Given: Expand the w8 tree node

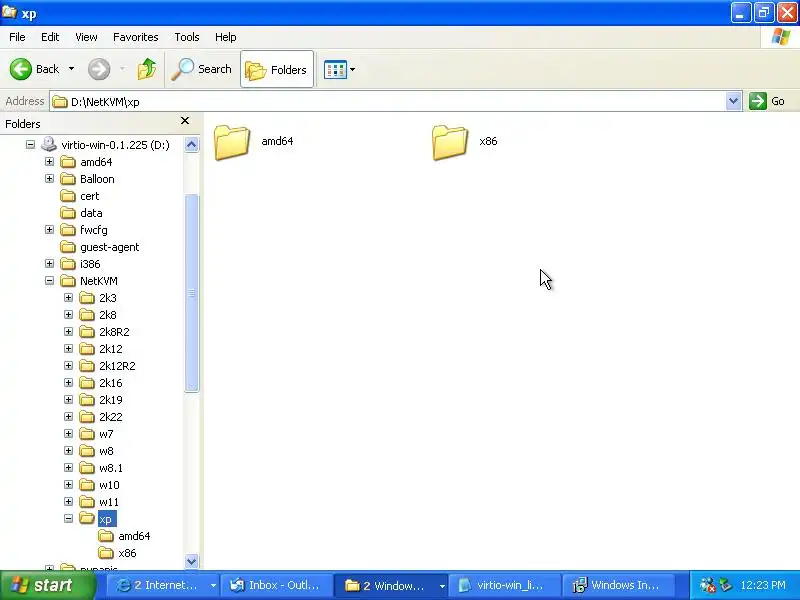Looking at the screenshot, I should (68, 451).
